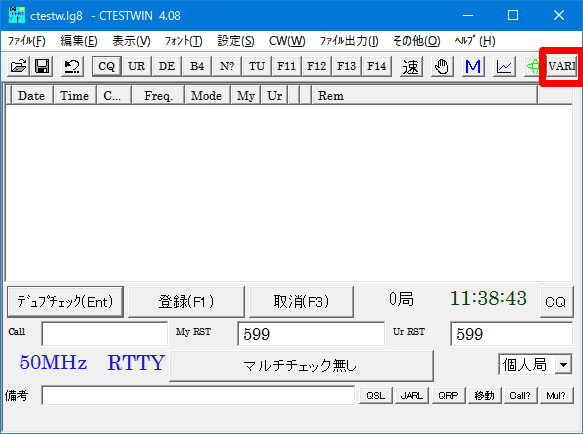Open CW speed setting (速) icon
This screenshot has width=583, height=434.
411,67
